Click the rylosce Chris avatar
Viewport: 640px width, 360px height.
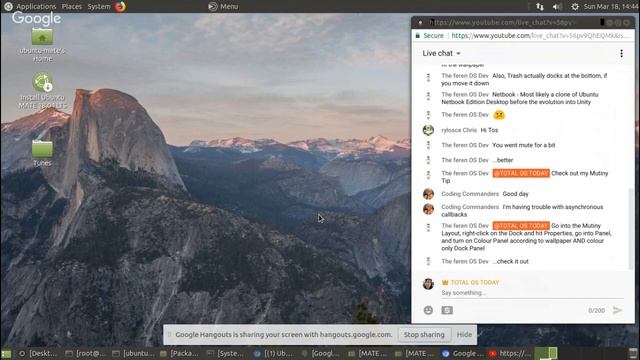pyautogui.click(x=428, y=130)
